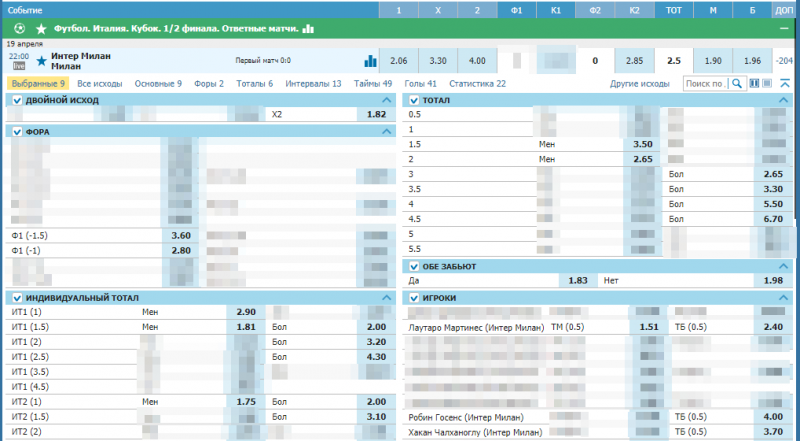800x441 pixels.
Task: Open statistics chart icon in the match row
Action: coord(370,60)
